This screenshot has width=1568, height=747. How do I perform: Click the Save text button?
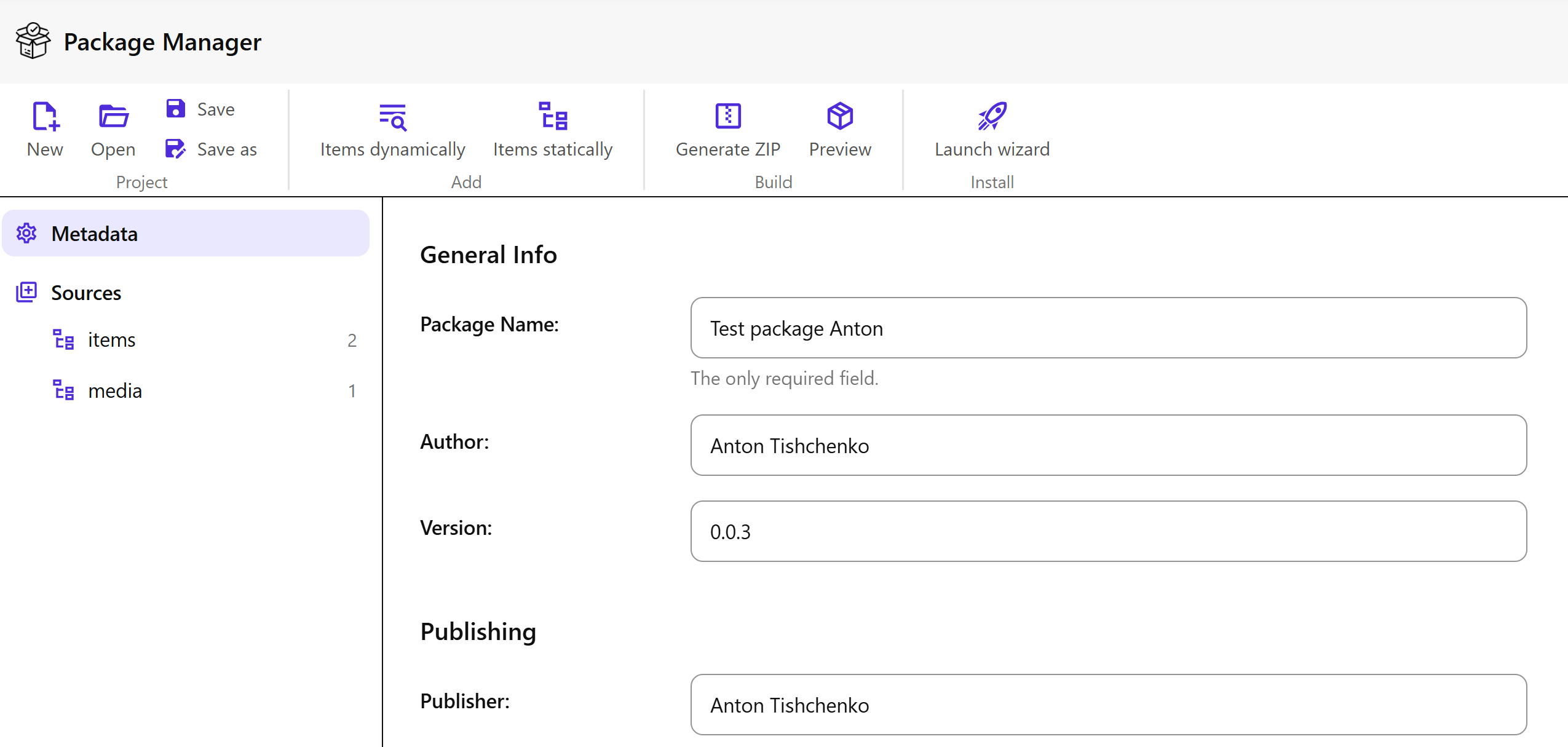tap(216, 109)
